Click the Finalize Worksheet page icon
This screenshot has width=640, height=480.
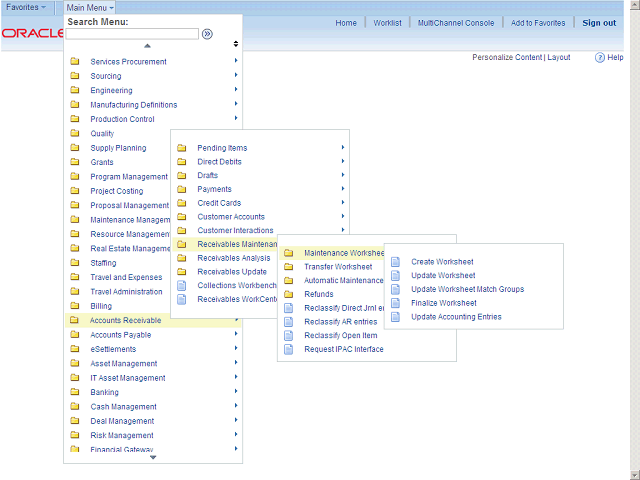tap(396, 303)
